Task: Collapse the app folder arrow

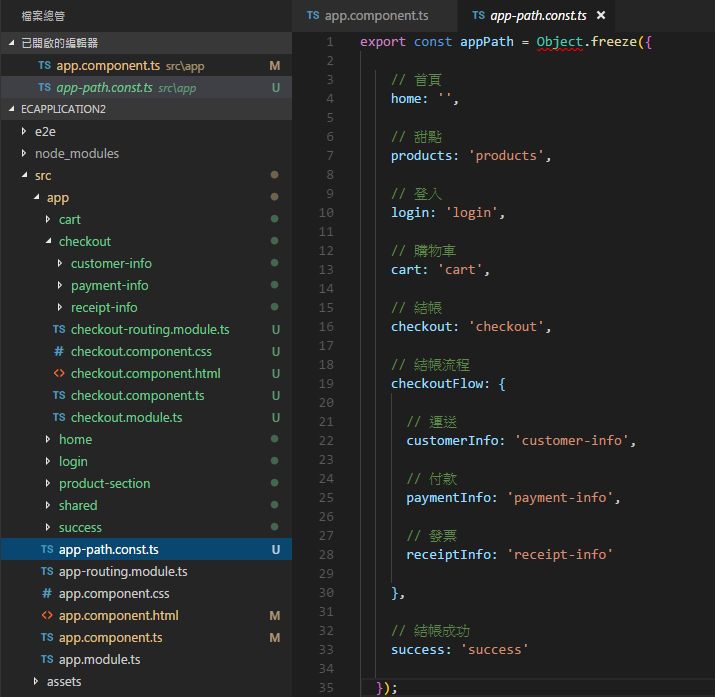Action: tap(37, 197)
